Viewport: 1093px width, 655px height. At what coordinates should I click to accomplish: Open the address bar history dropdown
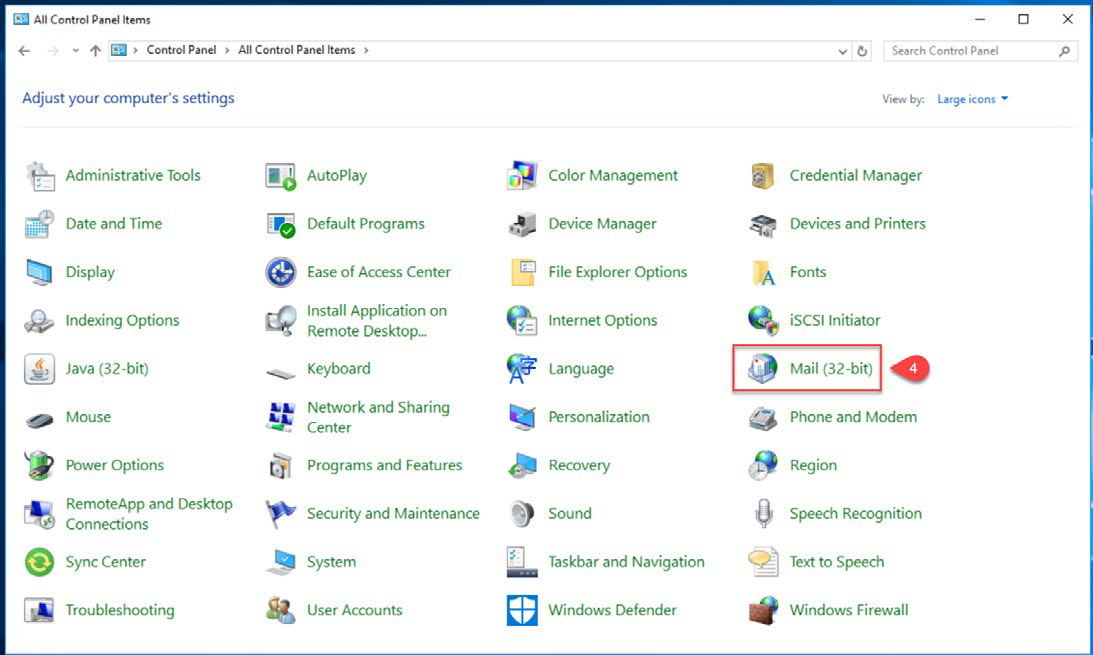pos(843,51)
